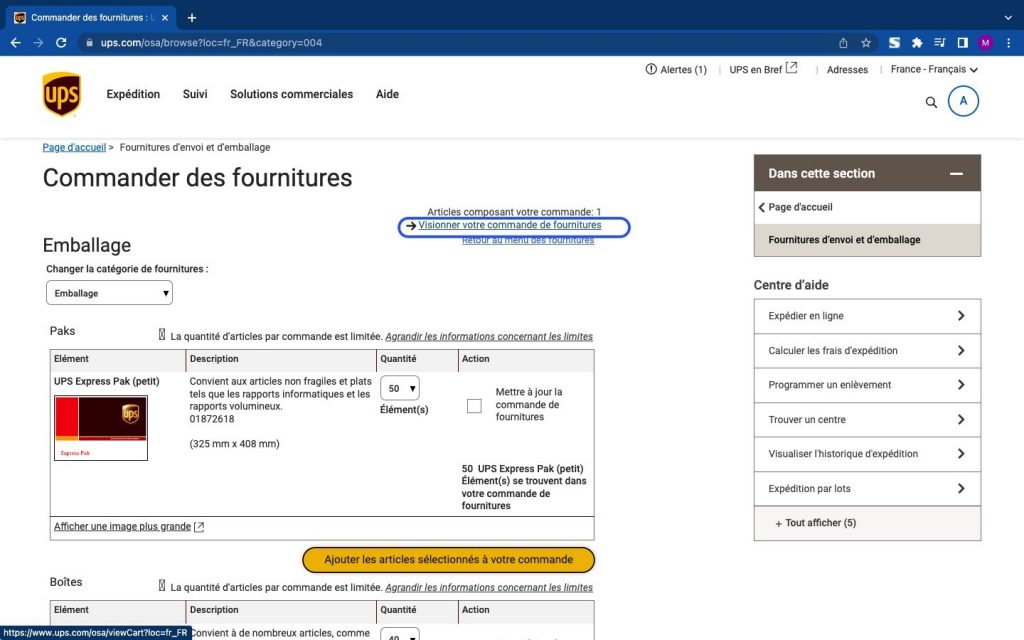1024x640 pixels.
Task: Click the S extension icon
Action: tap(895, 42)
